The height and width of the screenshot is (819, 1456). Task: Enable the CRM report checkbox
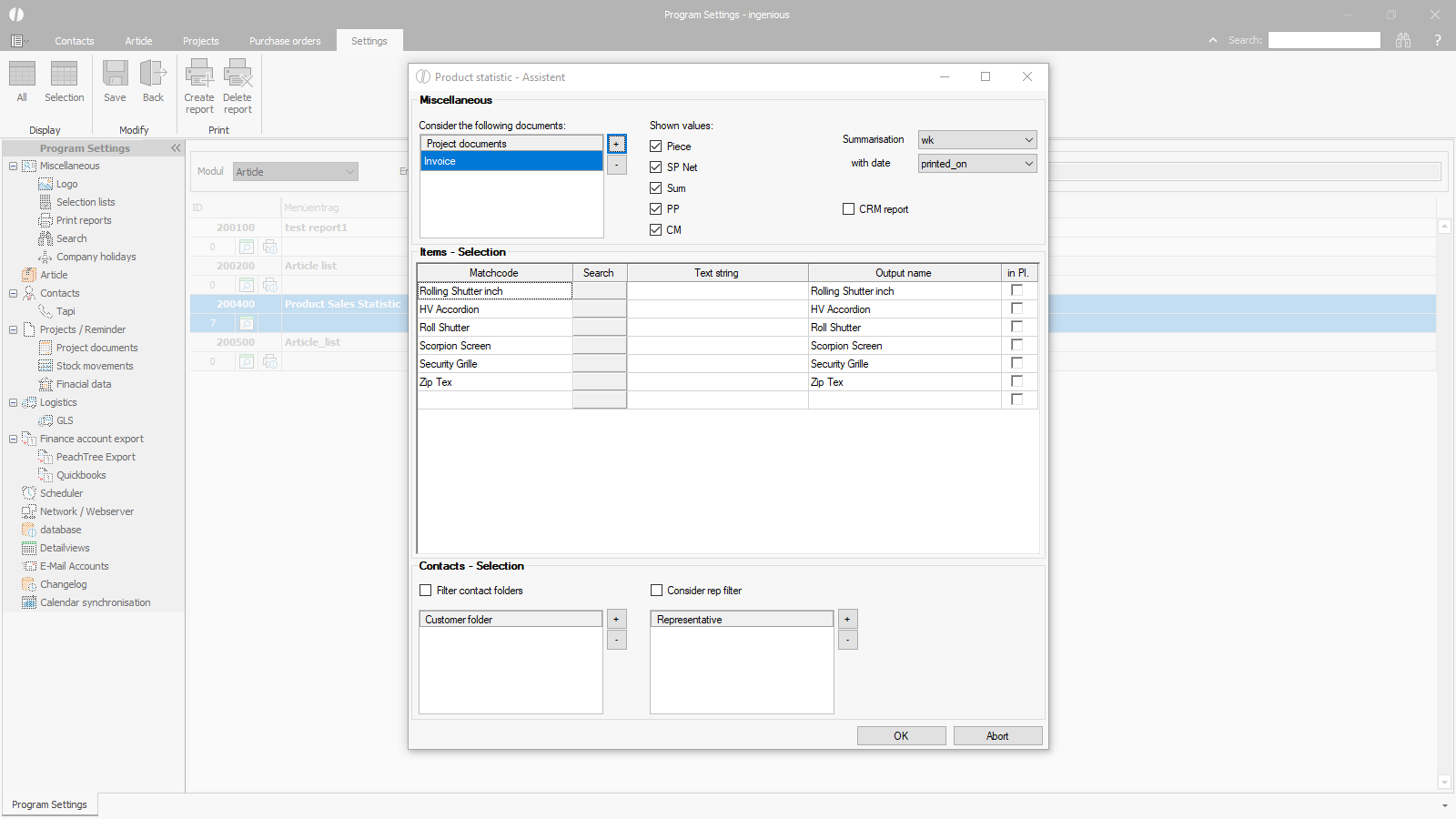coord(849,209)
